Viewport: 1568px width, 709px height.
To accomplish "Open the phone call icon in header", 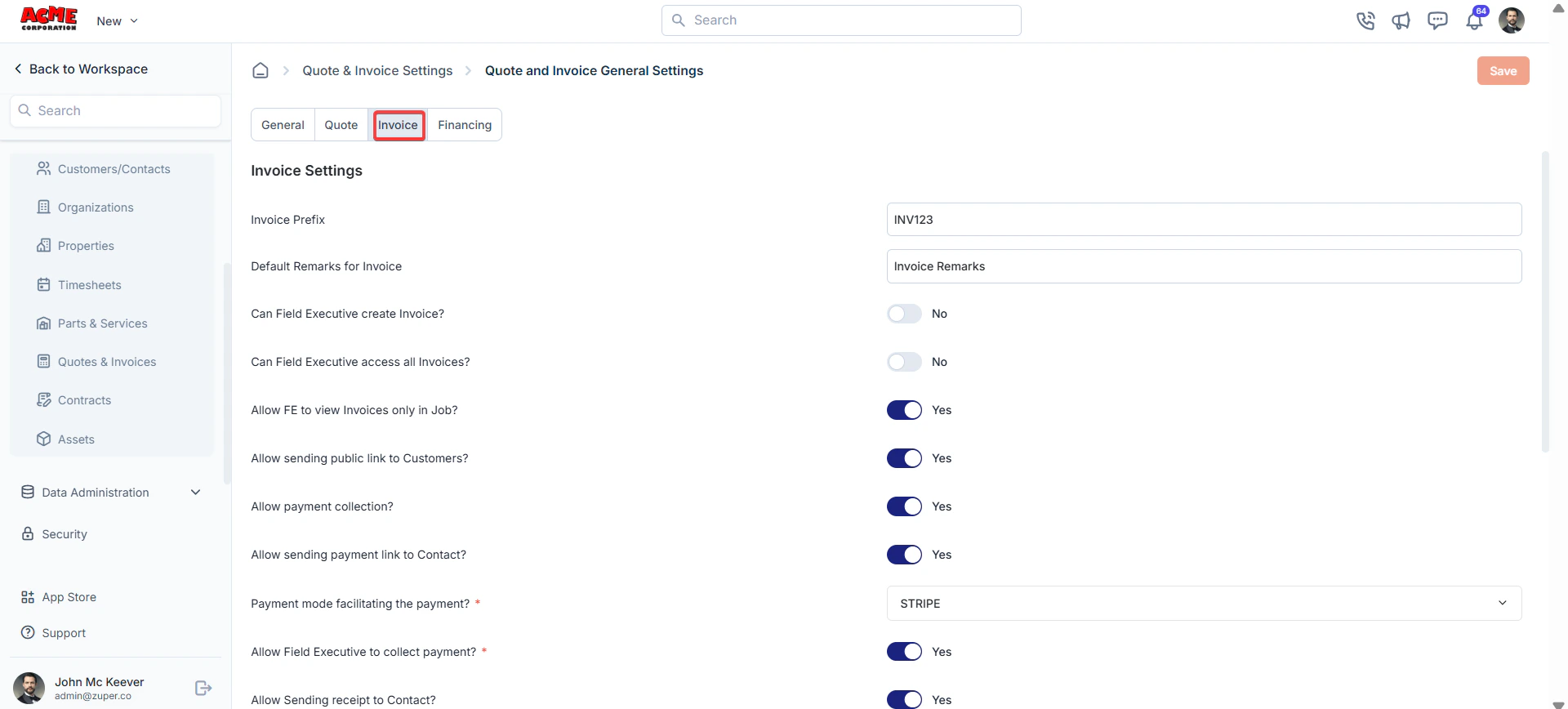I will (1365, 20).
